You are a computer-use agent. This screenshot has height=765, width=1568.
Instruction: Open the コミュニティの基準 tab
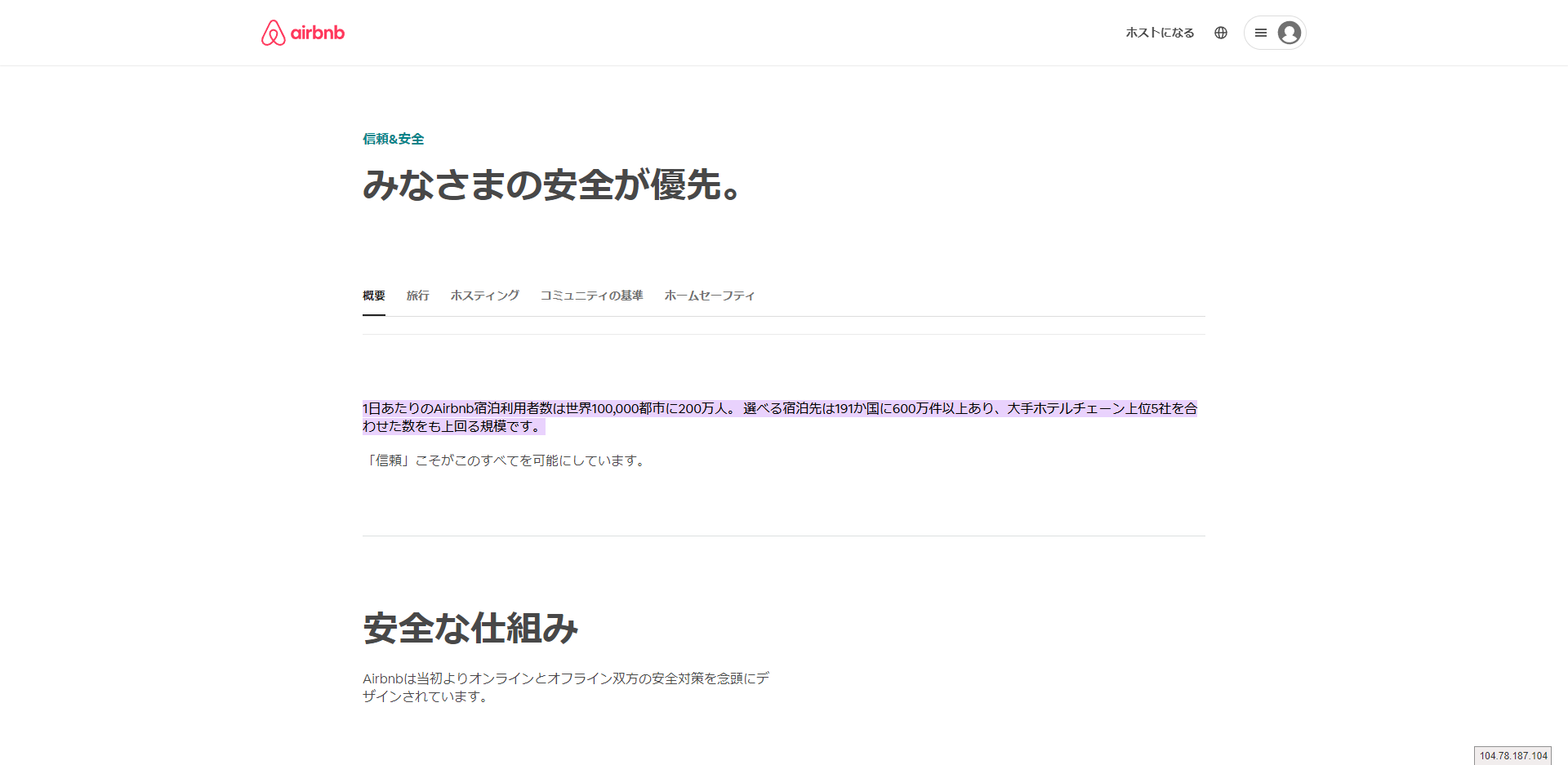591,296
